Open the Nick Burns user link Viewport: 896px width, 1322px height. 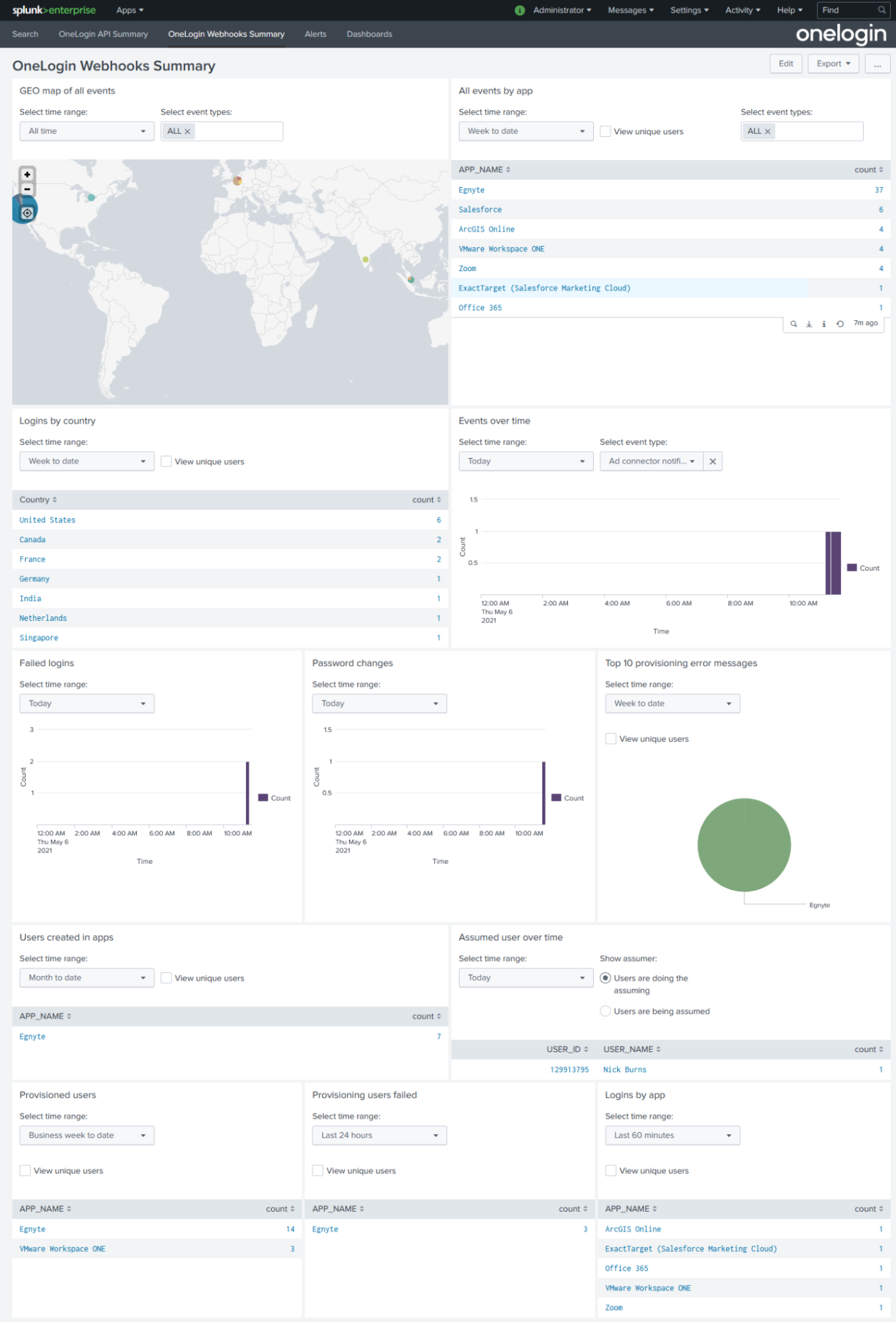[x=625, y=1069]
